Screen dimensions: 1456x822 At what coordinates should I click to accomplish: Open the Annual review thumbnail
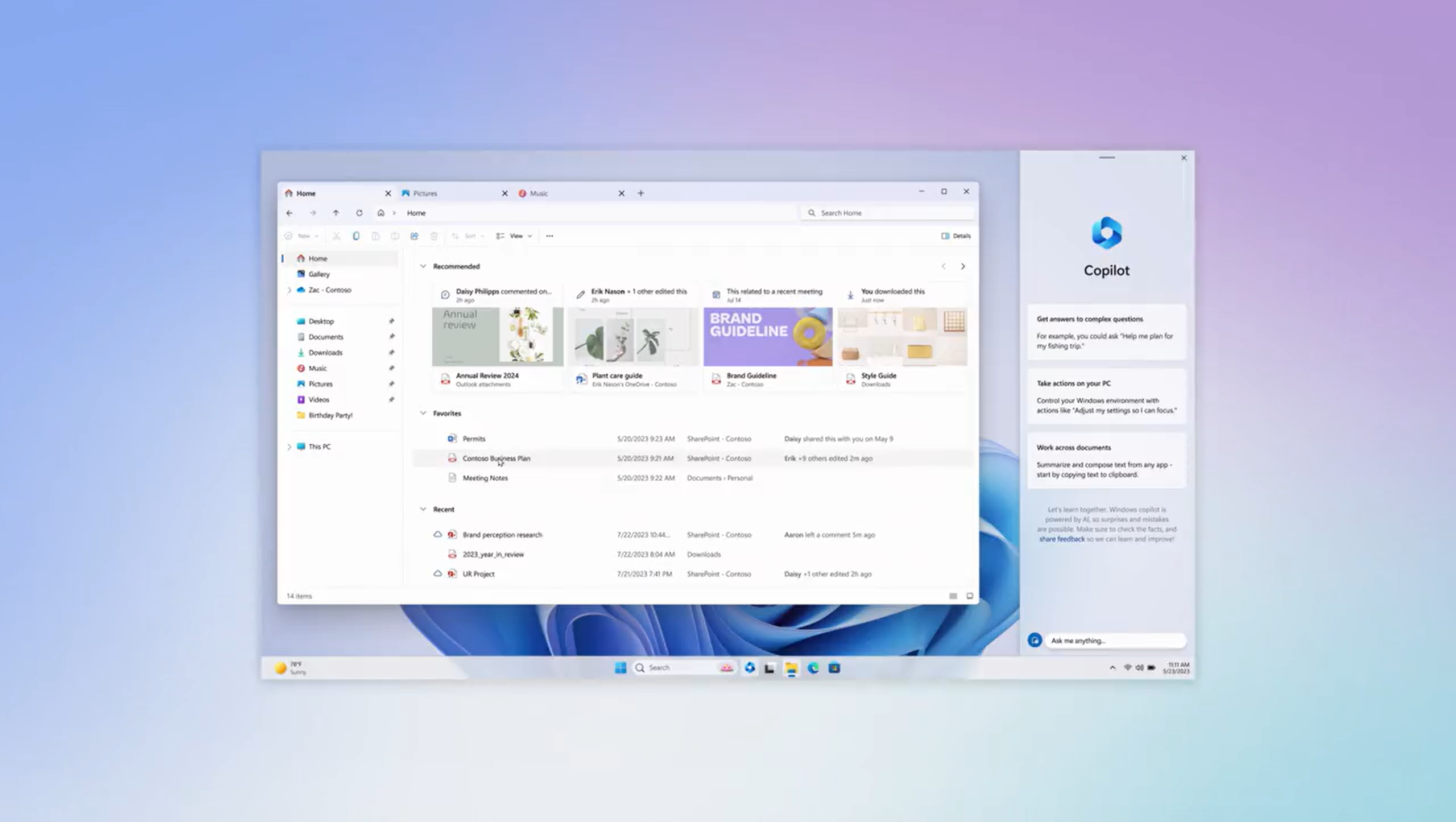tap(498, 337)
